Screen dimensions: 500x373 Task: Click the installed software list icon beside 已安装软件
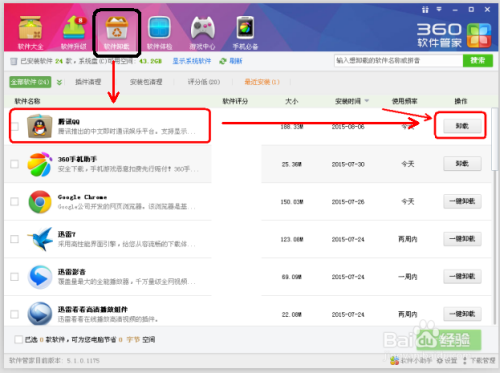click(x=14, y=61)
